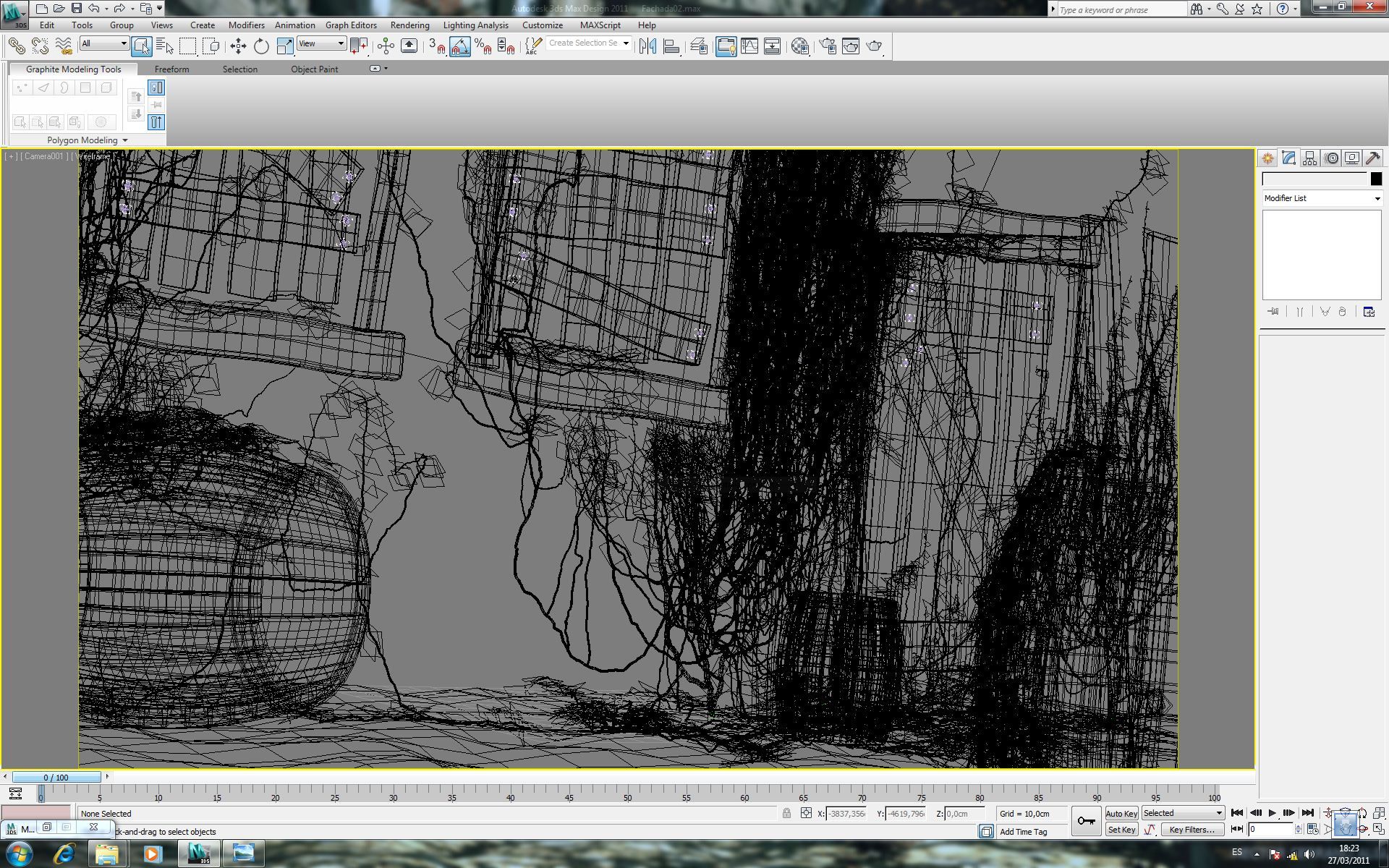The image size is (1389, 868).
Task: Click the Select and Link chain icon
Action: 16,46
